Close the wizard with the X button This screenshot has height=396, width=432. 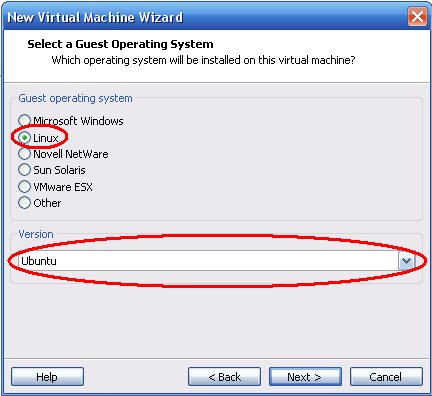click(x=417, y=16)
